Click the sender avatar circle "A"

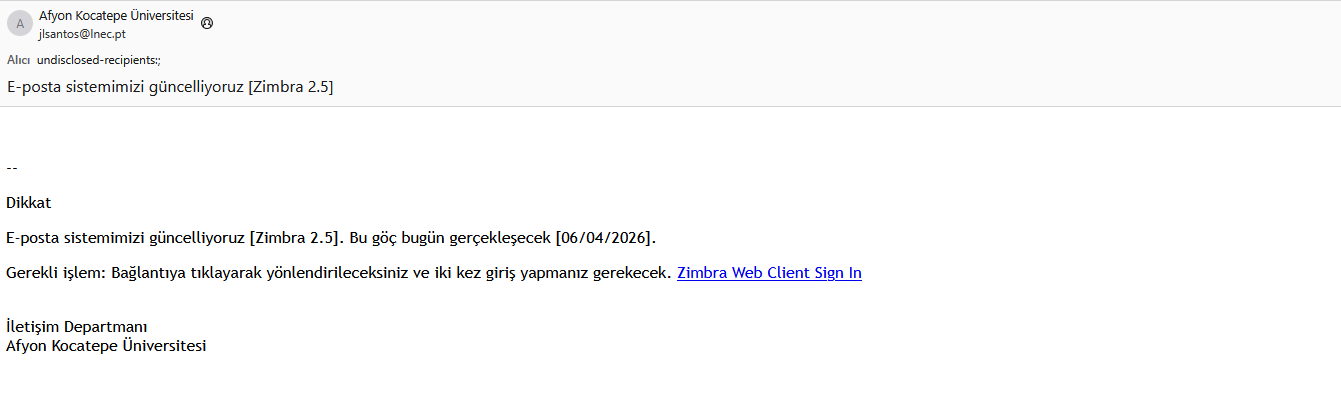point(20,23)
